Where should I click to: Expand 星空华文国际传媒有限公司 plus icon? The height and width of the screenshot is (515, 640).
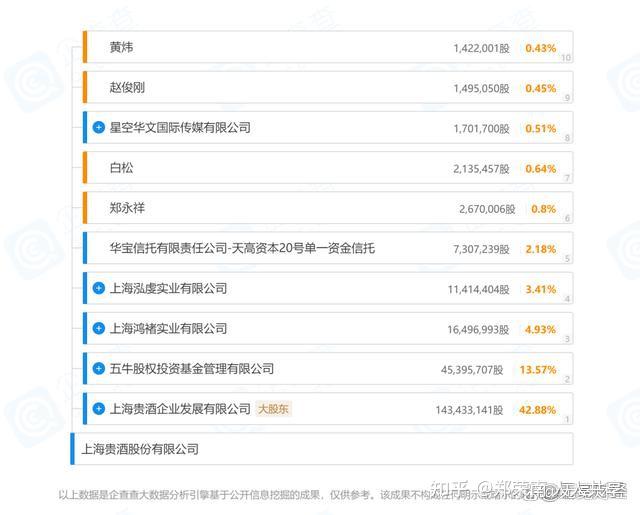[98, 127]
